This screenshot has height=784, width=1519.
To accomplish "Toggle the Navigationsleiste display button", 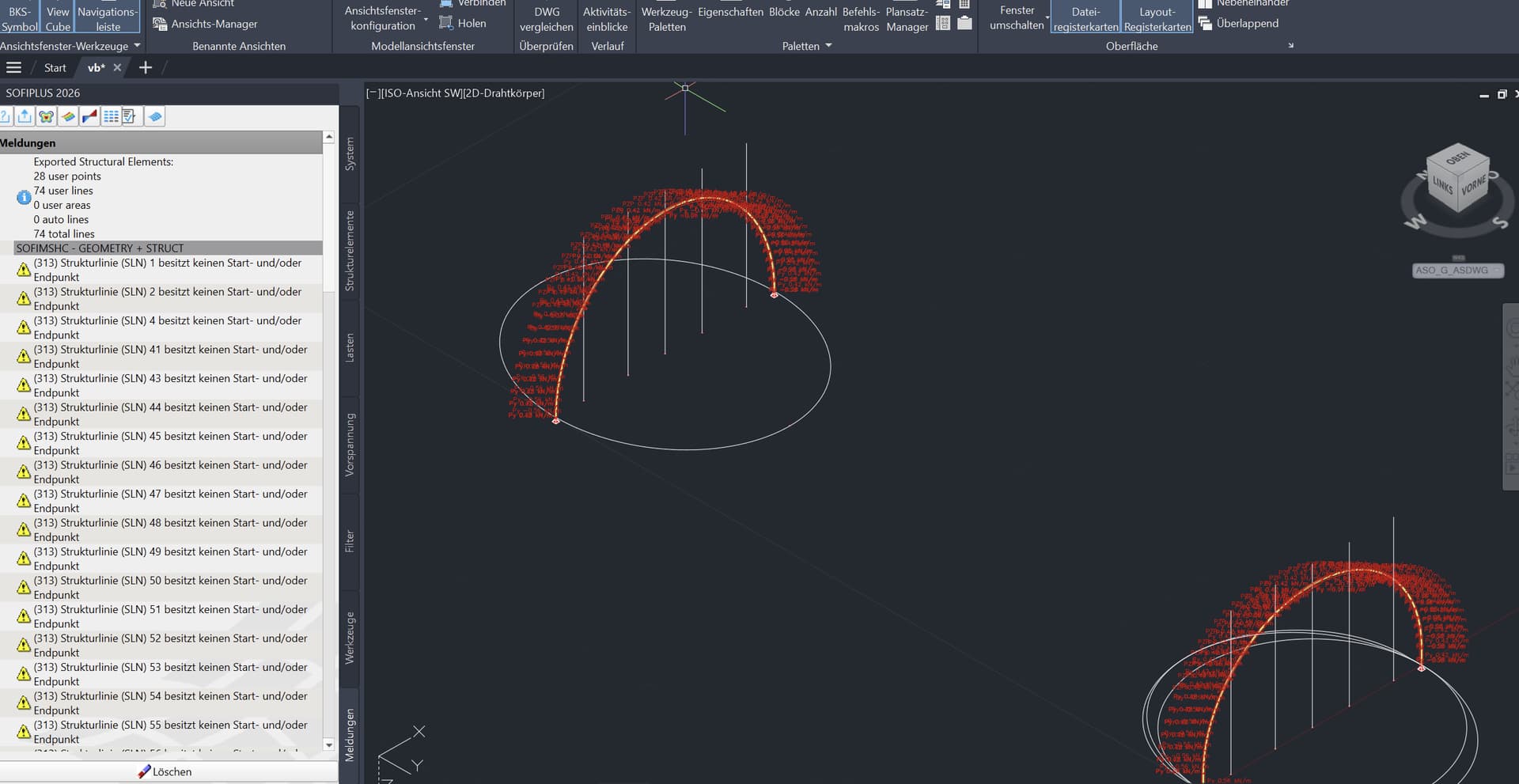I will [x=108, y=18].
